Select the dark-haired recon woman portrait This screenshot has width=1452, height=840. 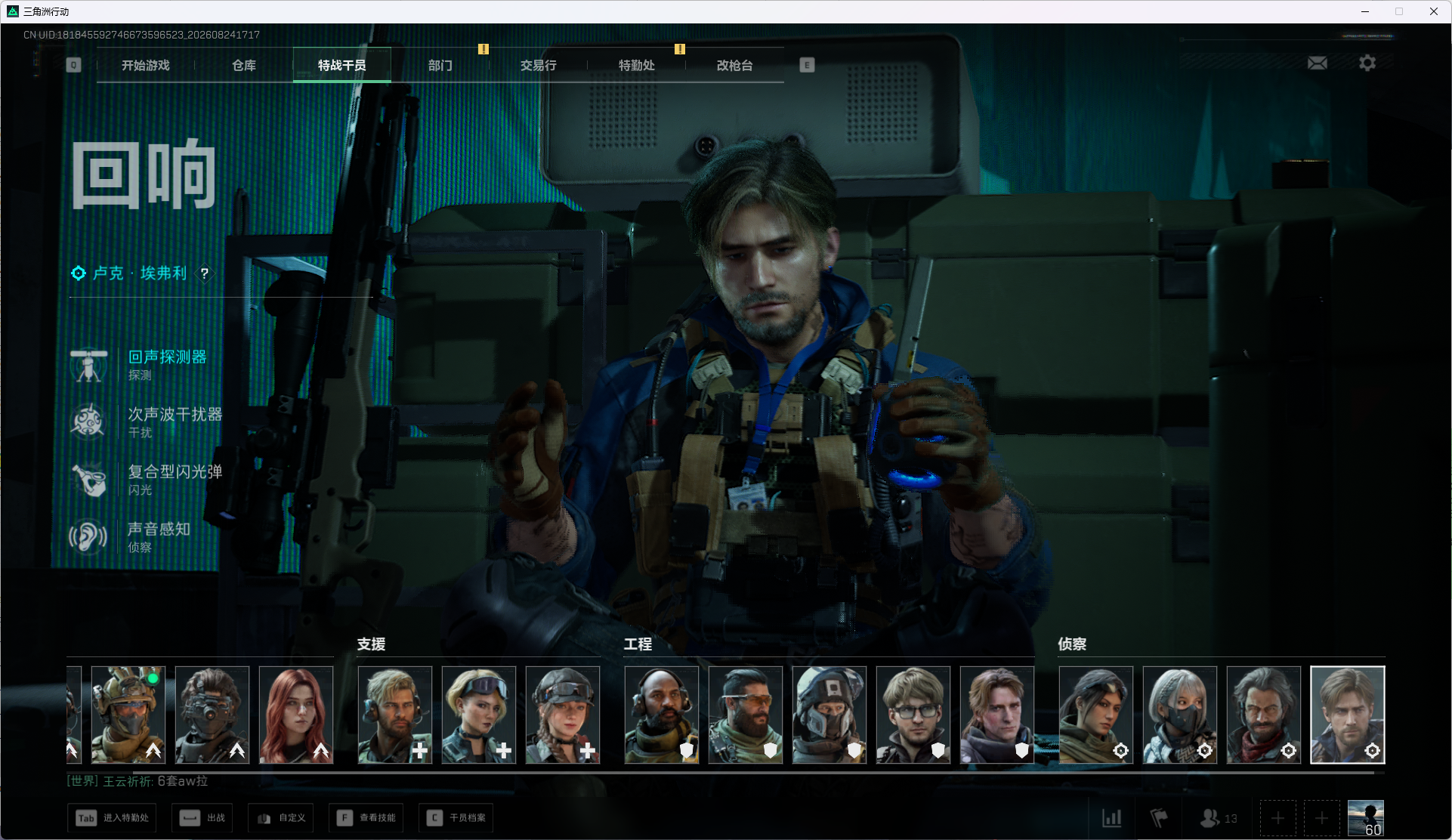click(x=1096, y=715)
